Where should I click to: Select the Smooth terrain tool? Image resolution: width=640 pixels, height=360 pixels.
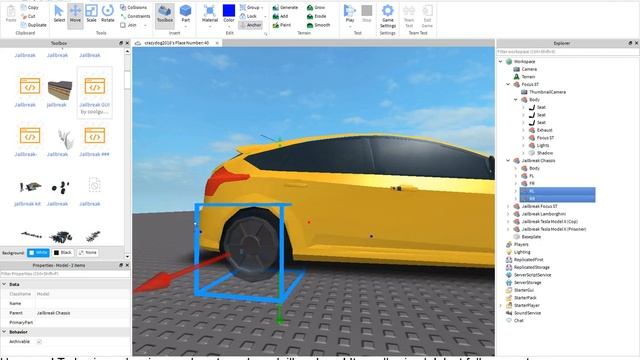pyautogui.click(x=318, y=25)
